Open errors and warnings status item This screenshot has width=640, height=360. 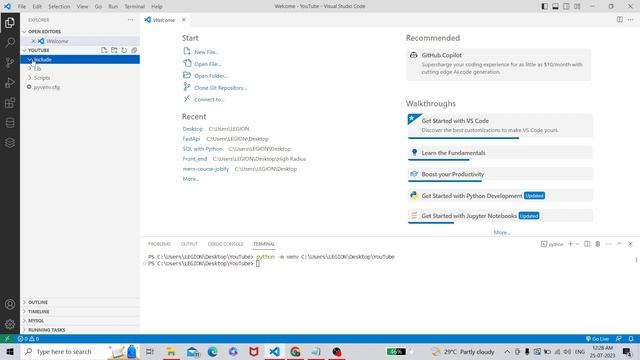[x=28, y=339]
